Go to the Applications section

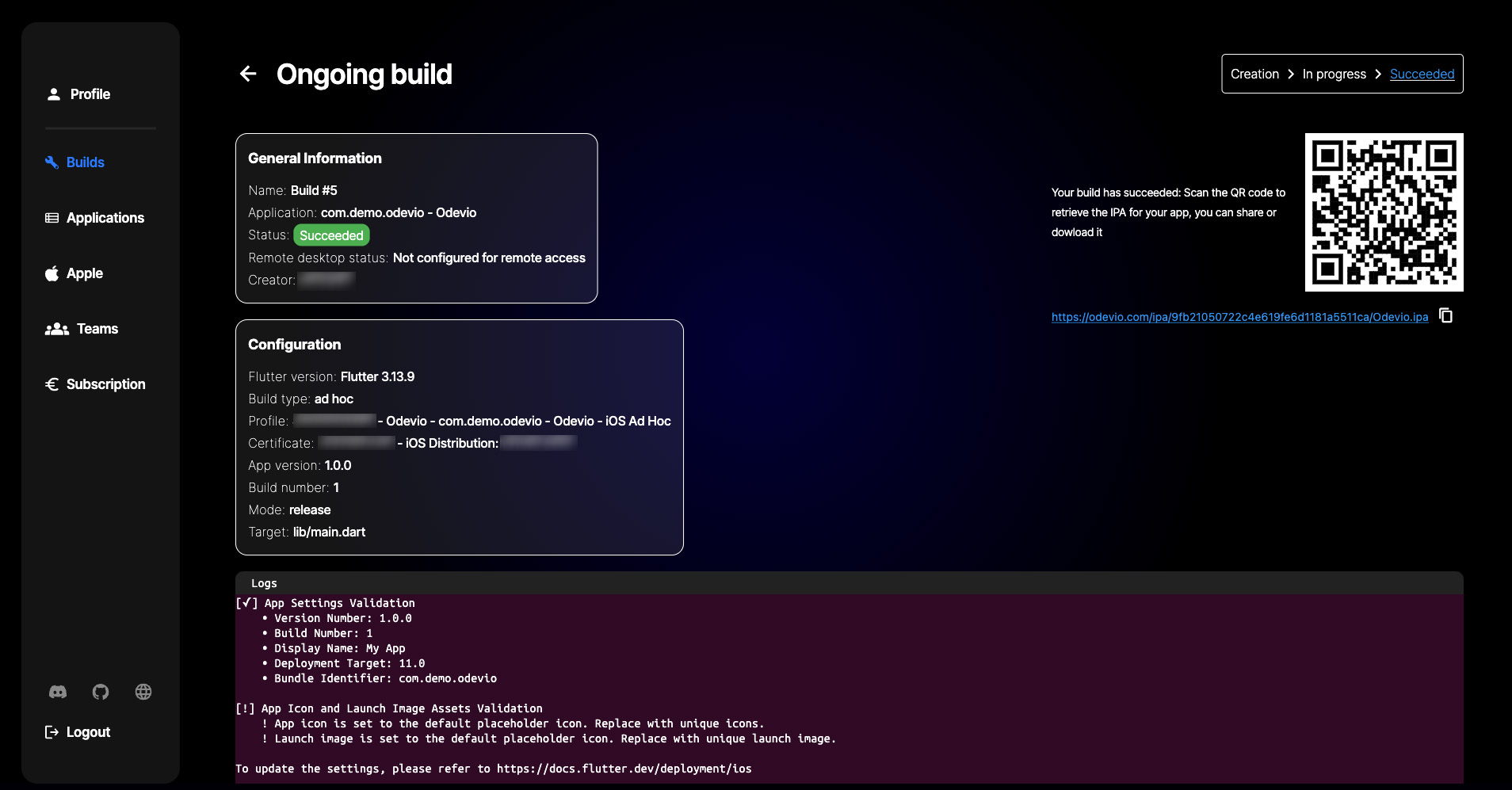[105, 218]
